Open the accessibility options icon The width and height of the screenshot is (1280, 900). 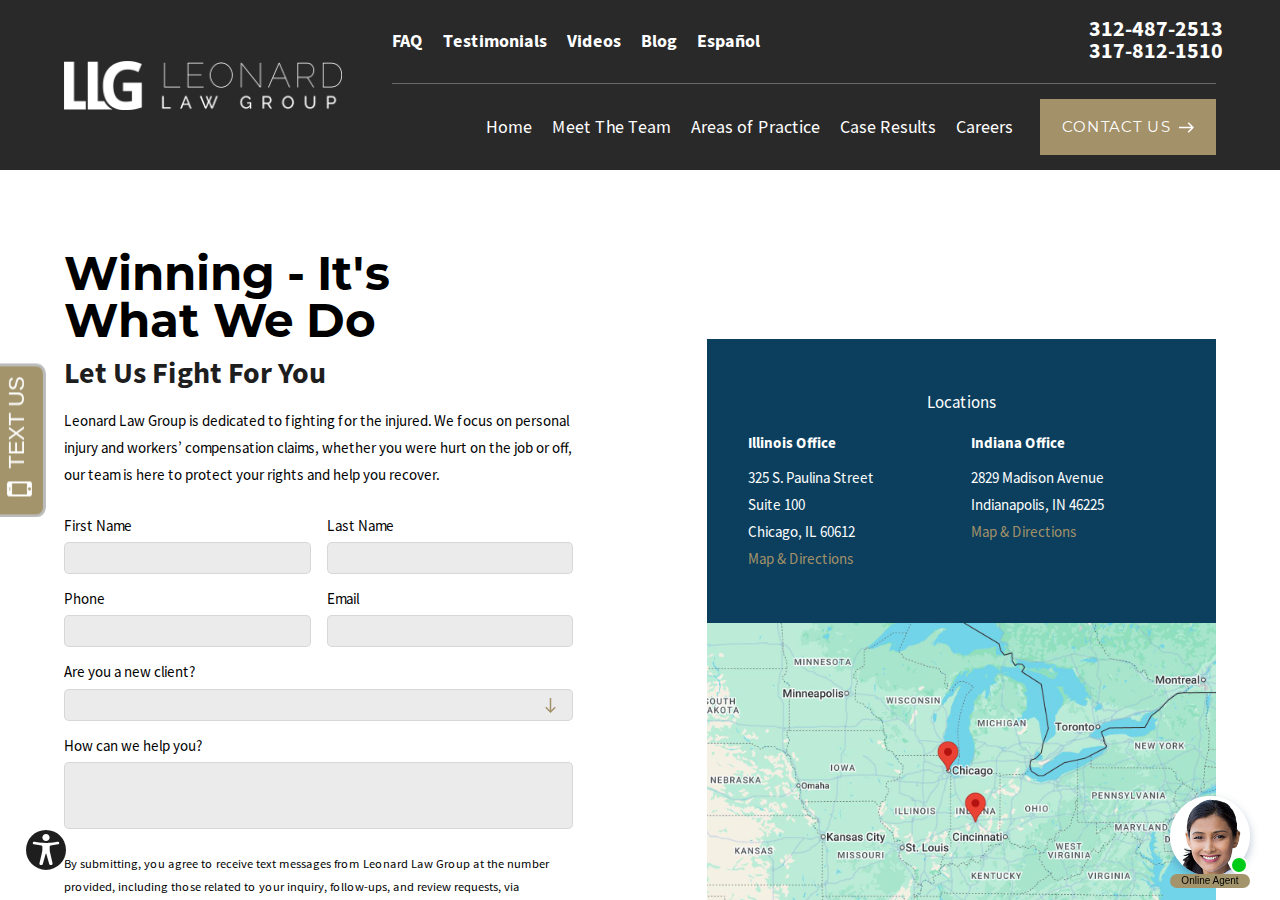pos(46,850)
